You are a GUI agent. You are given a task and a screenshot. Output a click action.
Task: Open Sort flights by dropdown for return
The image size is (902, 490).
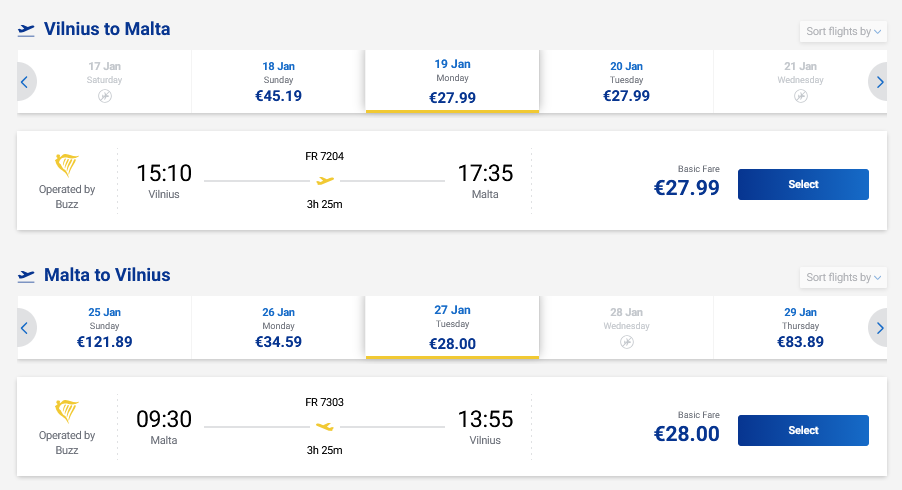[x=844, y=277]
